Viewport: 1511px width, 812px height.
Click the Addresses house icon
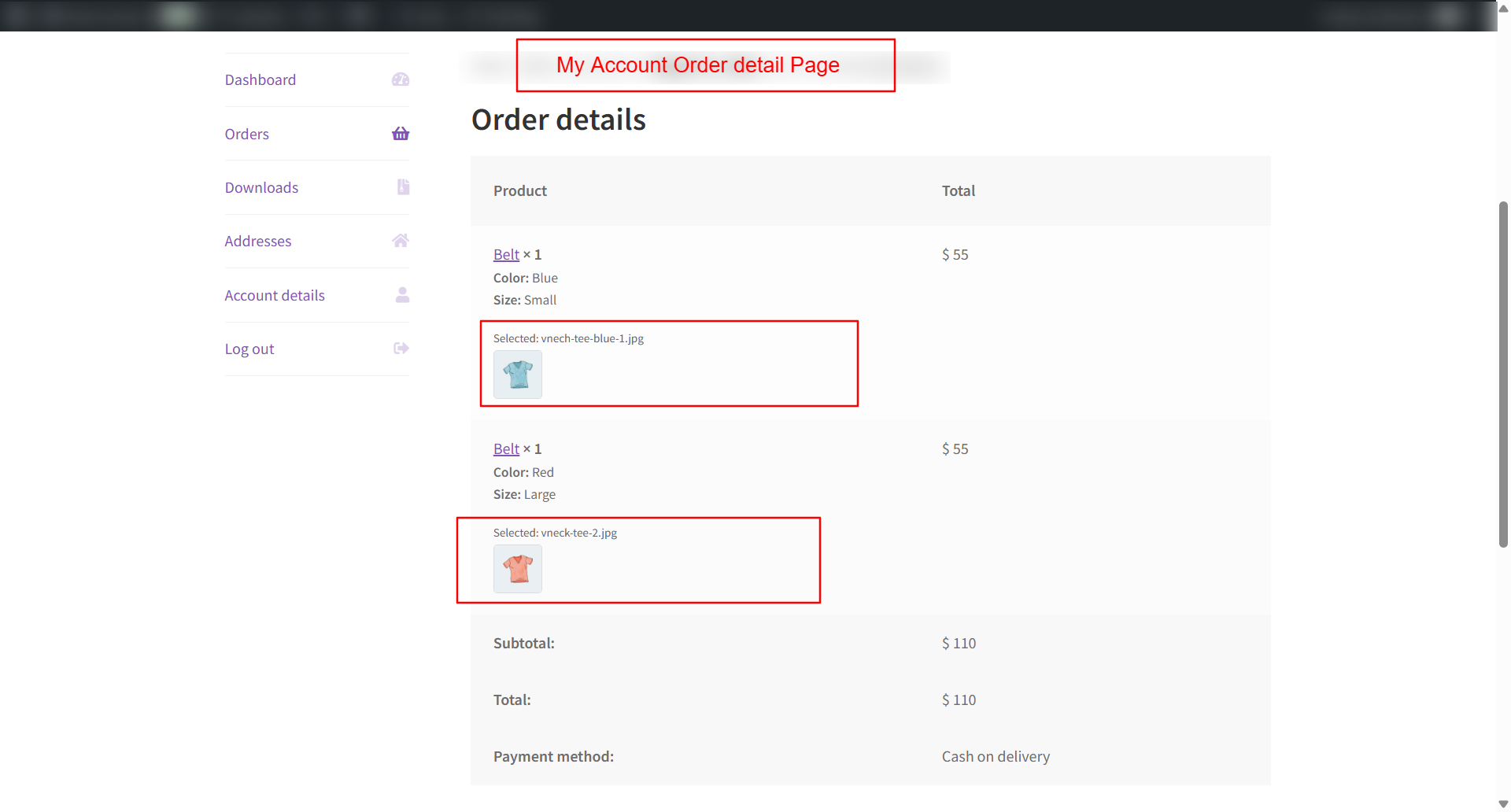click(401, 241)
